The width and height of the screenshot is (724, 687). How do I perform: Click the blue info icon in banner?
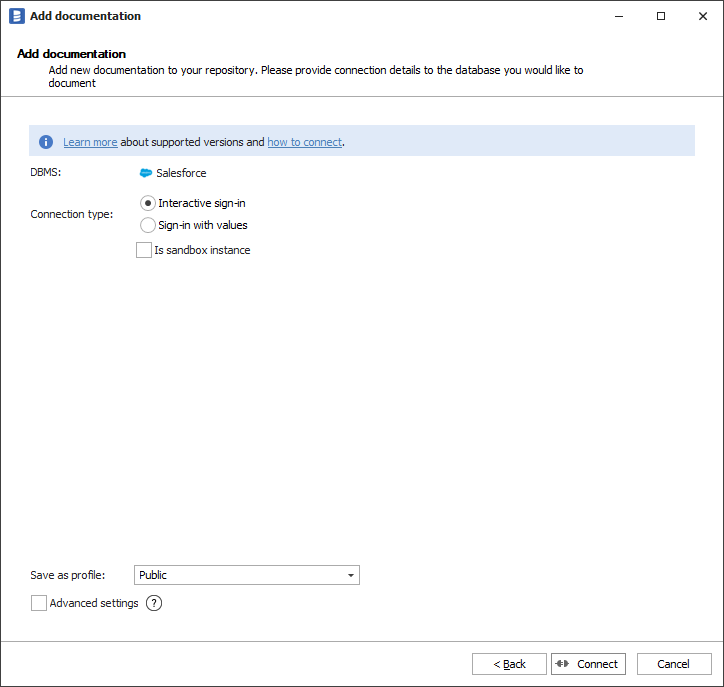[x=46, y=142]
